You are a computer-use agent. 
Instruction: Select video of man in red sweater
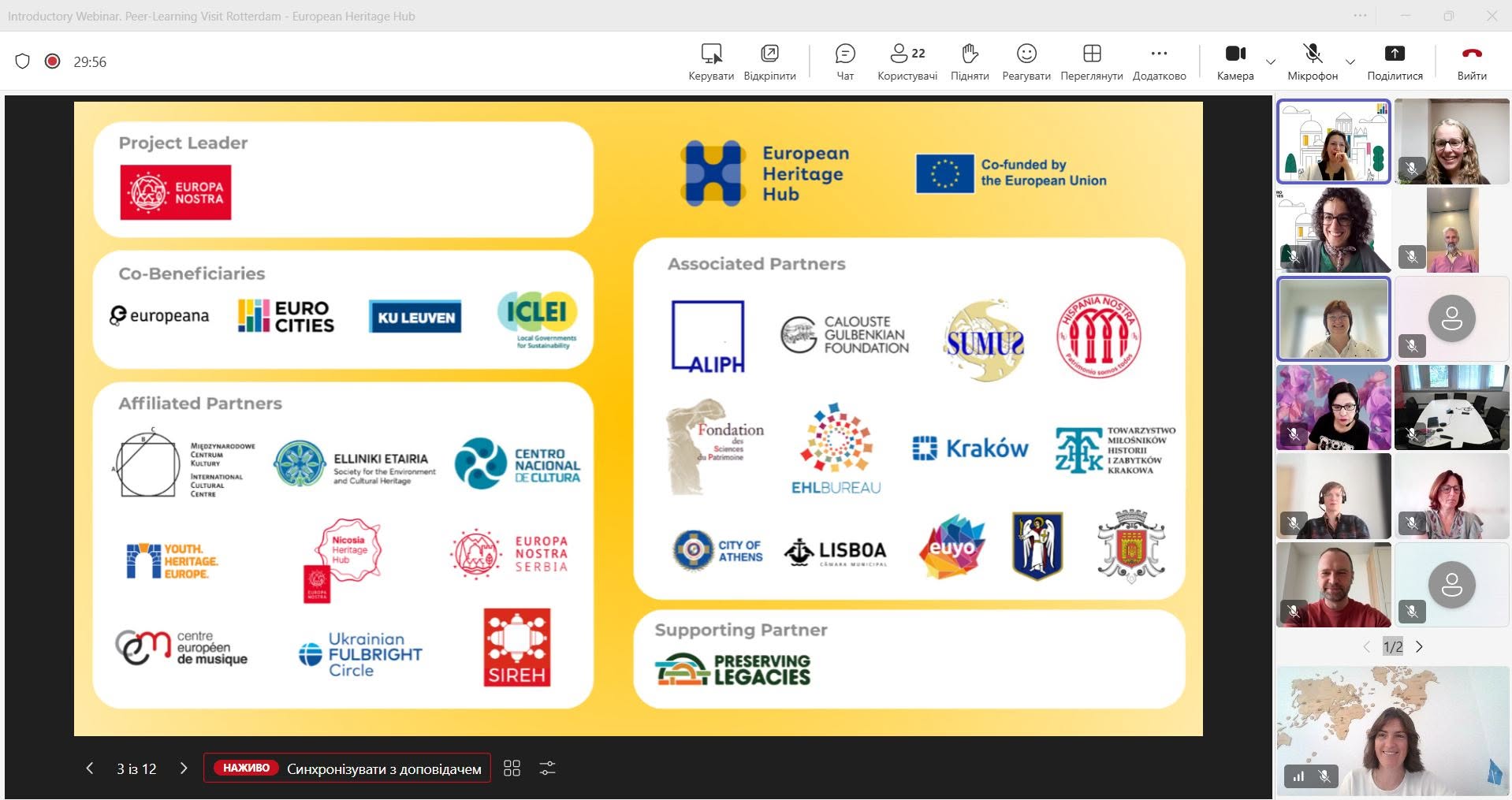[x=1333, y=585]
